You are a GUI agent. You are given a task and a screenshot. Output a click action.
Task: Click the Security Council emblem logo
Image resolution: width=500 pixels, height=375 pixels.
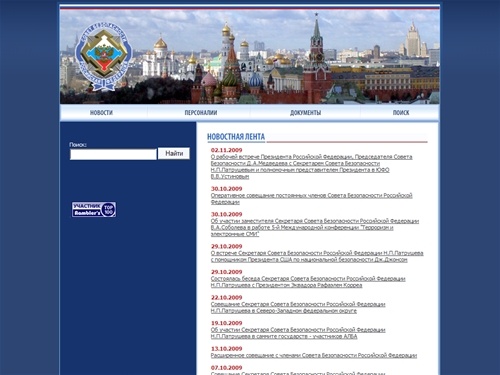(x=104, y=57)
